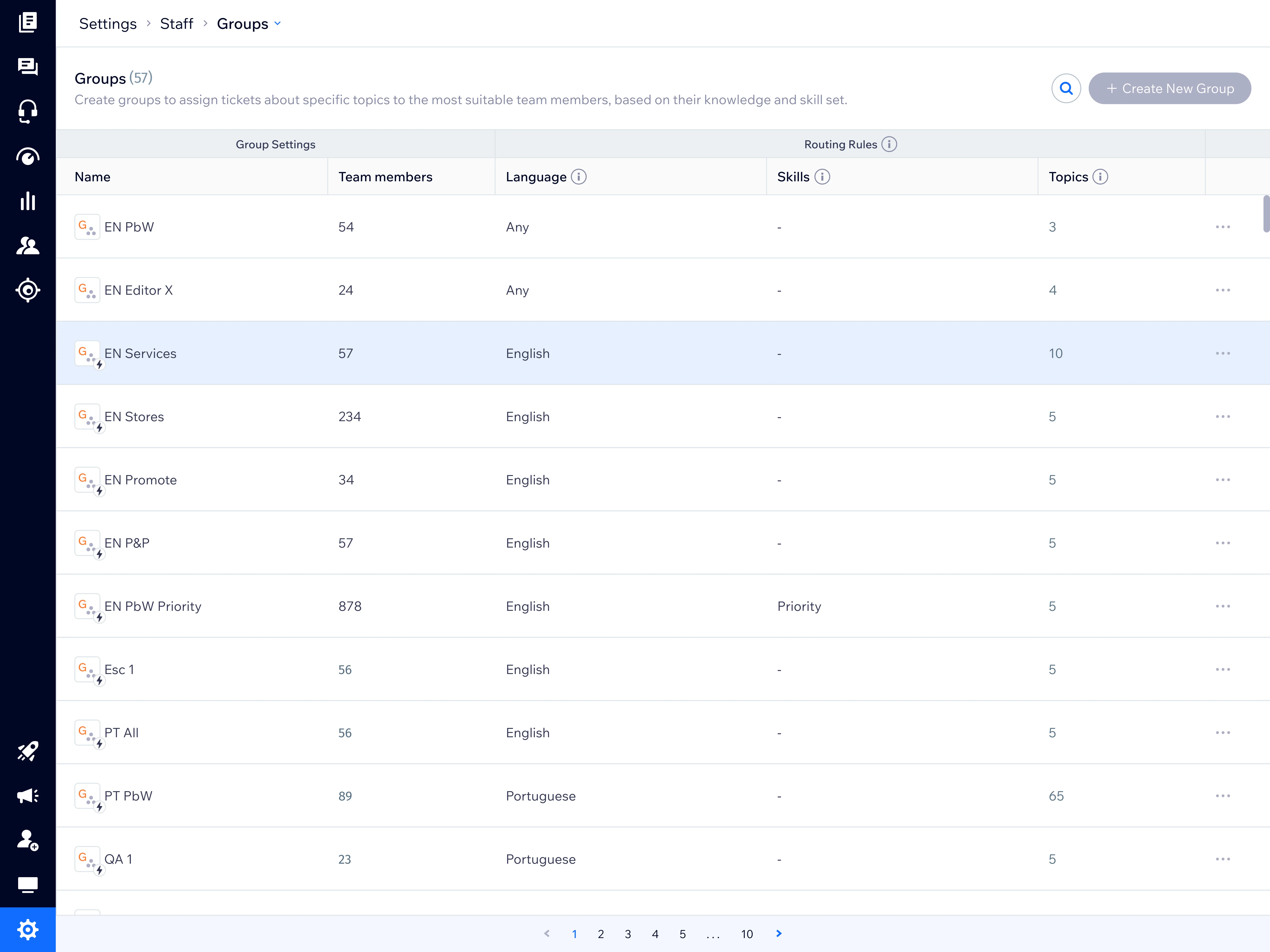Screen dimensions: 1270x952
Task: Open the EN Services group name
Action: click(140, 354)
